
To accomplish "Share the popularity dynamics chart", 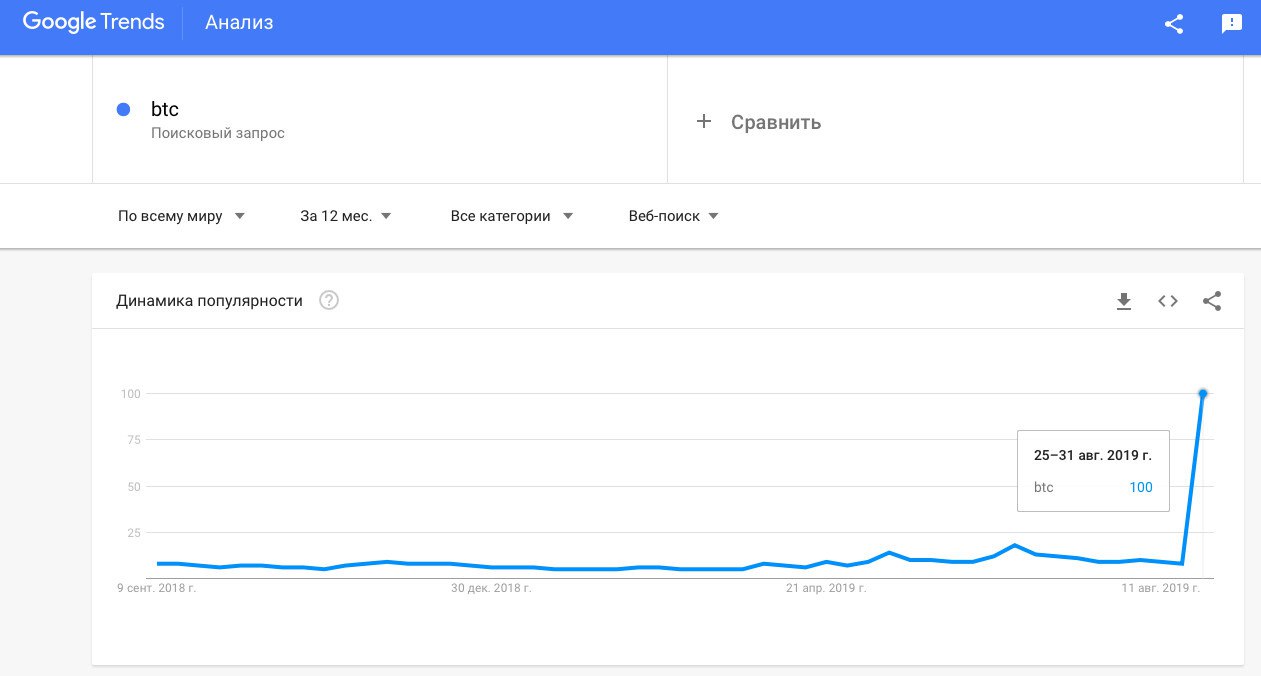I will point(1212,301).
